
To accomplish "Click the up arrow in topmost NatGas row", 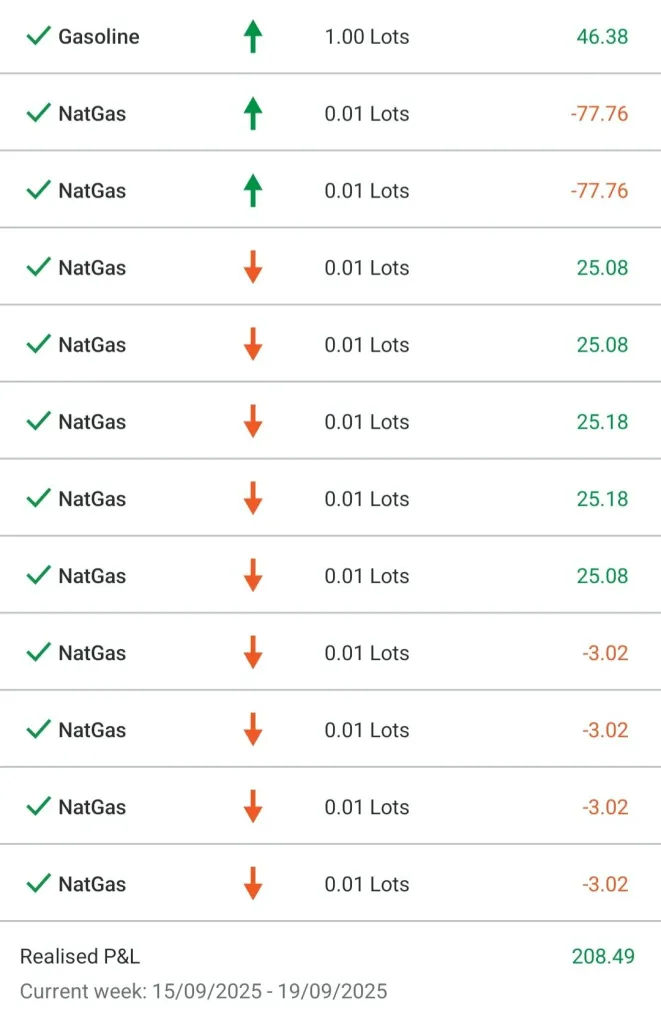I will click(253, 114).
